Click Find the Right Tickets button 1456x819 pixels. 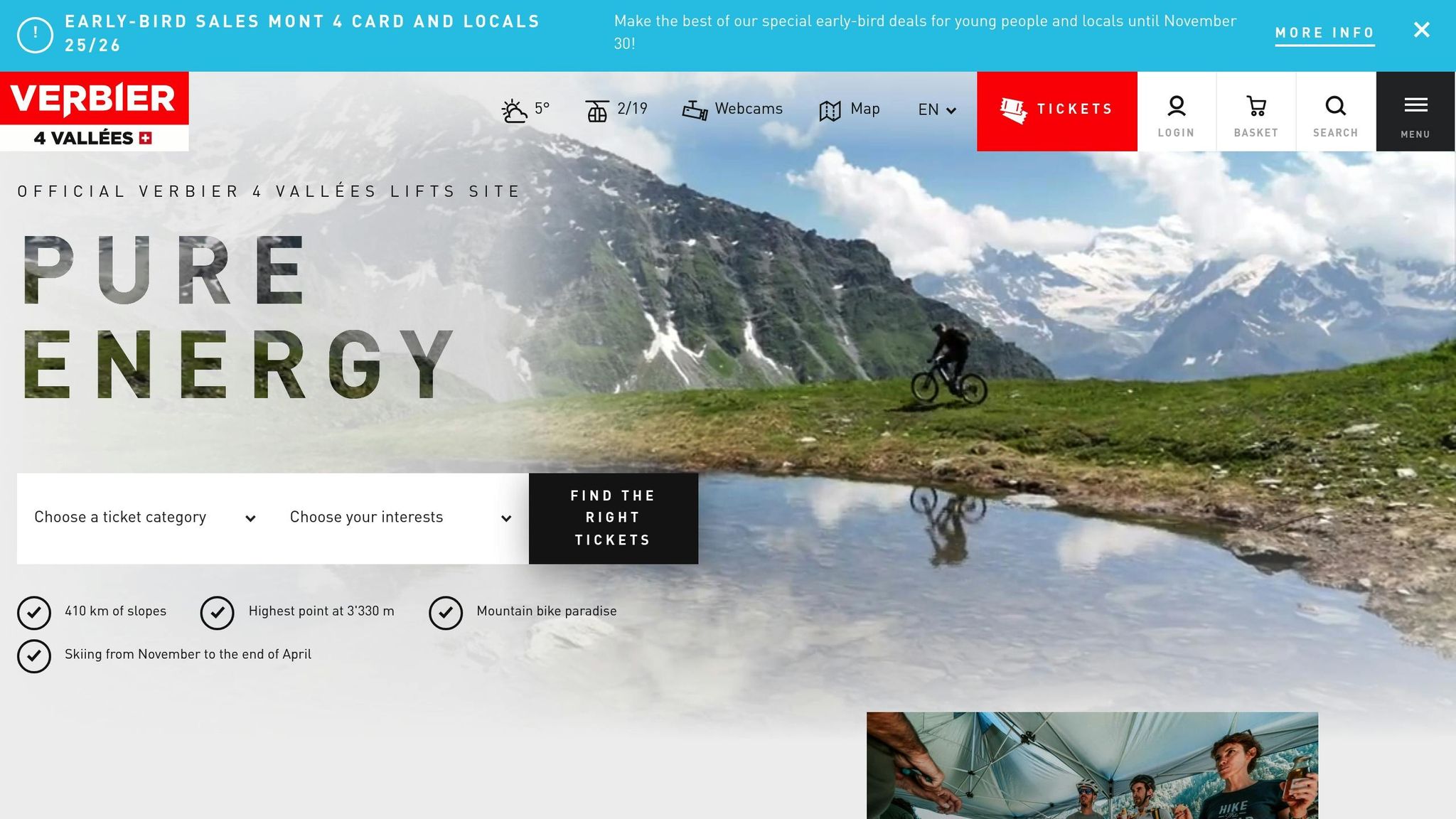coord(614,518)
